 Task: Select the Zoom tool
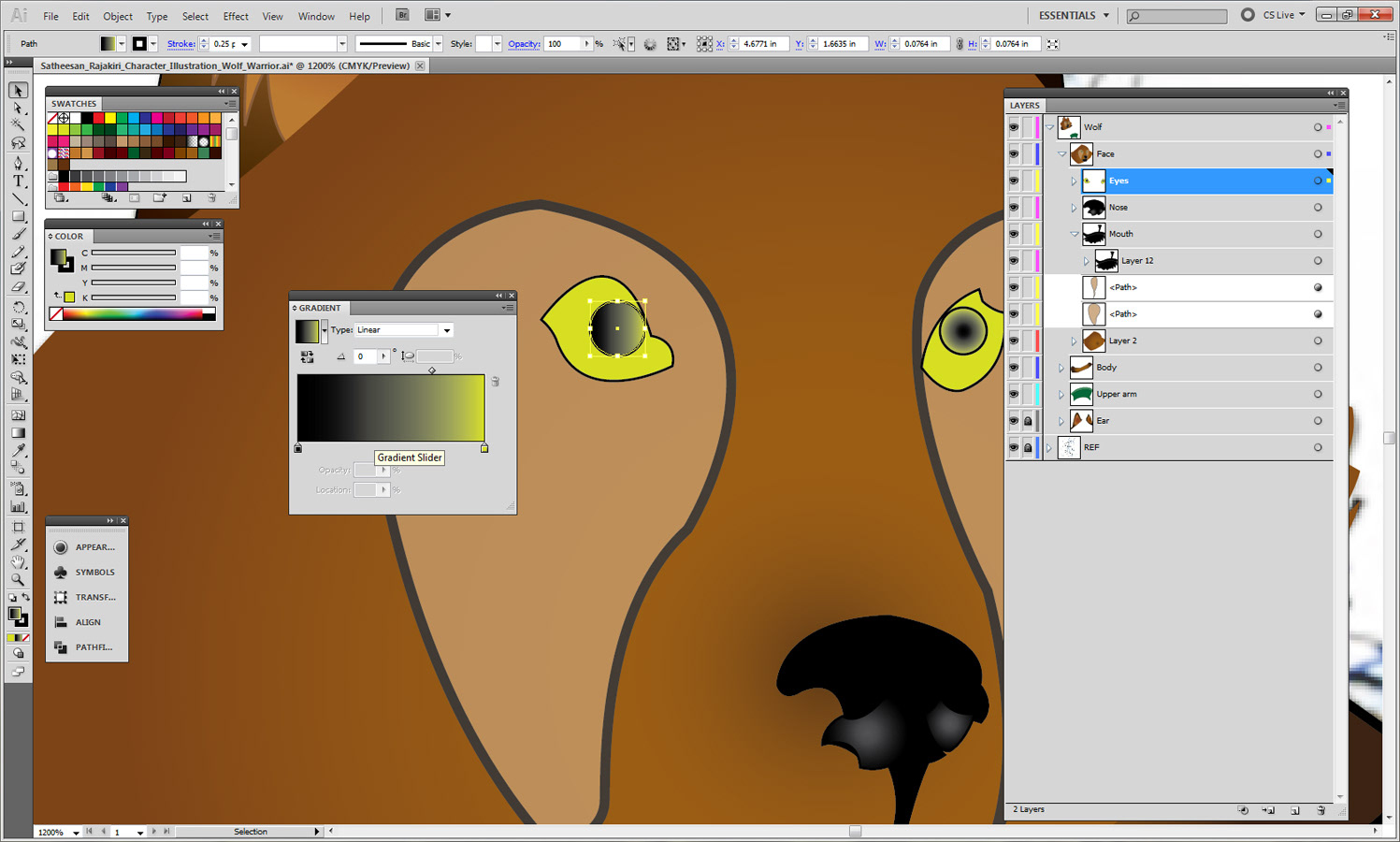pos(18,579)
